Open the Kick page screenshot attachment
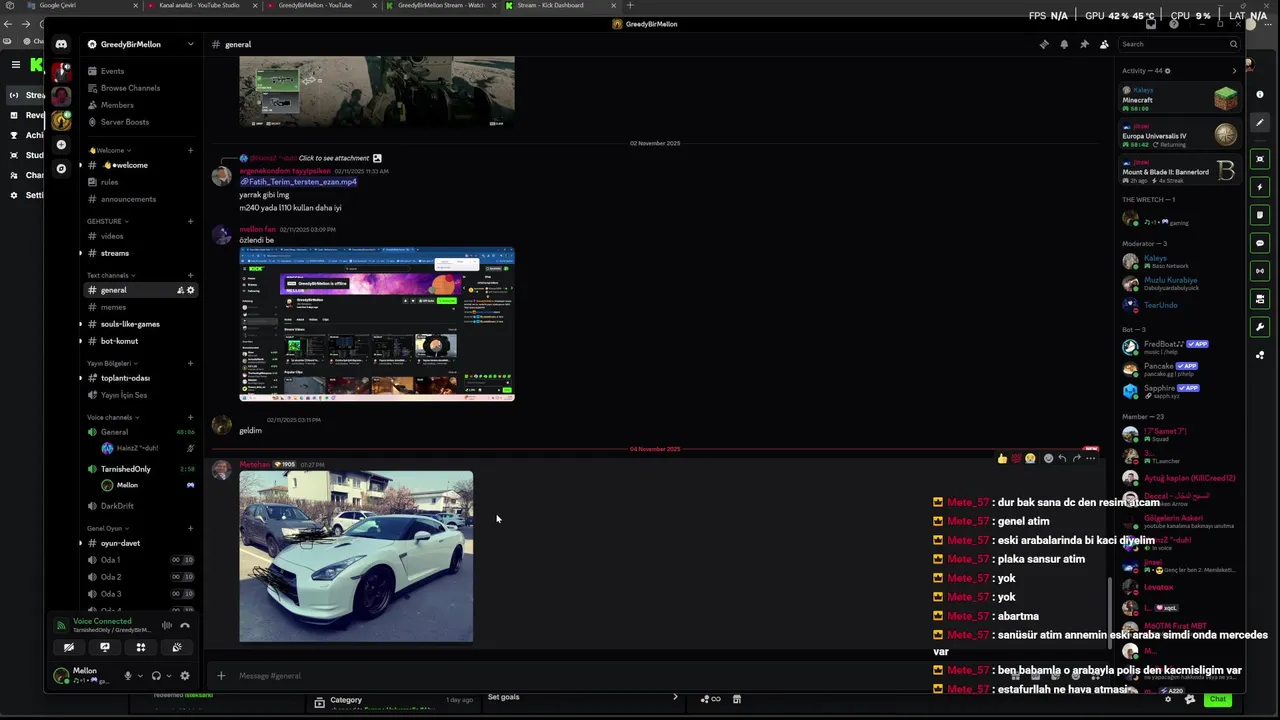The width and height of the screenshot is (1280, 720). pyautogui.click(x=377, y=324)
